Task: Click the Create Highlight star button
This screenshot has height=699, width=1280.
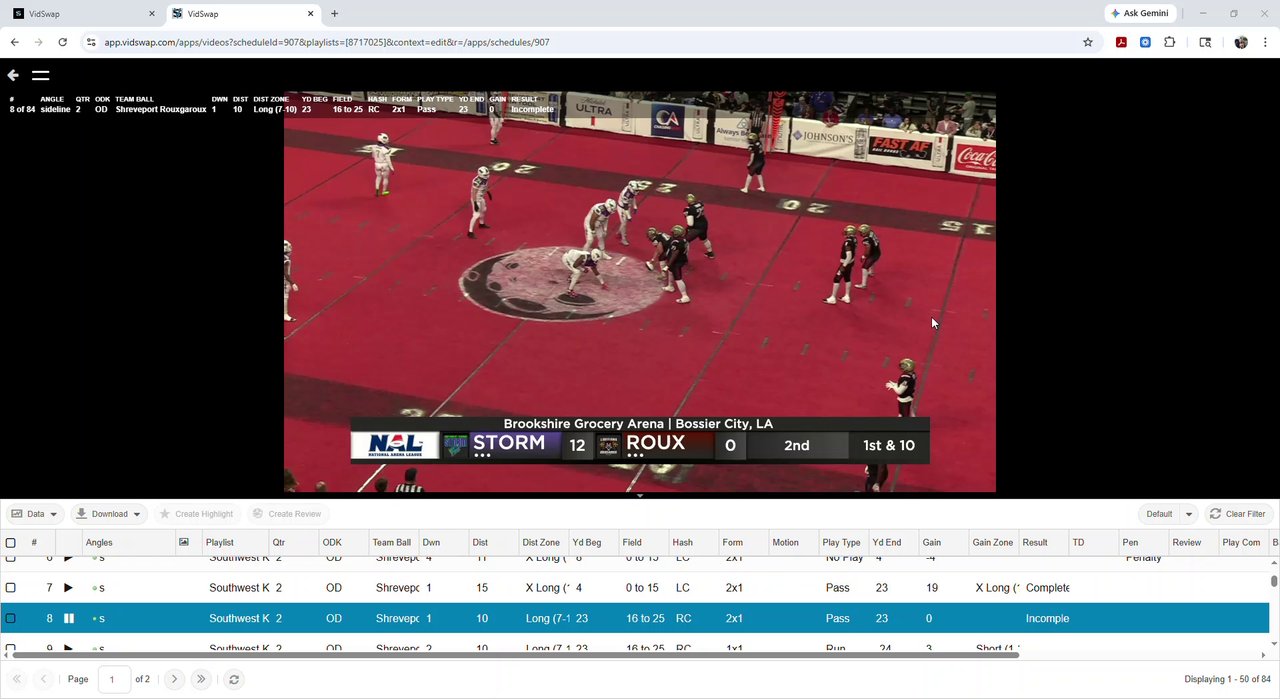Action: (196, 514)
